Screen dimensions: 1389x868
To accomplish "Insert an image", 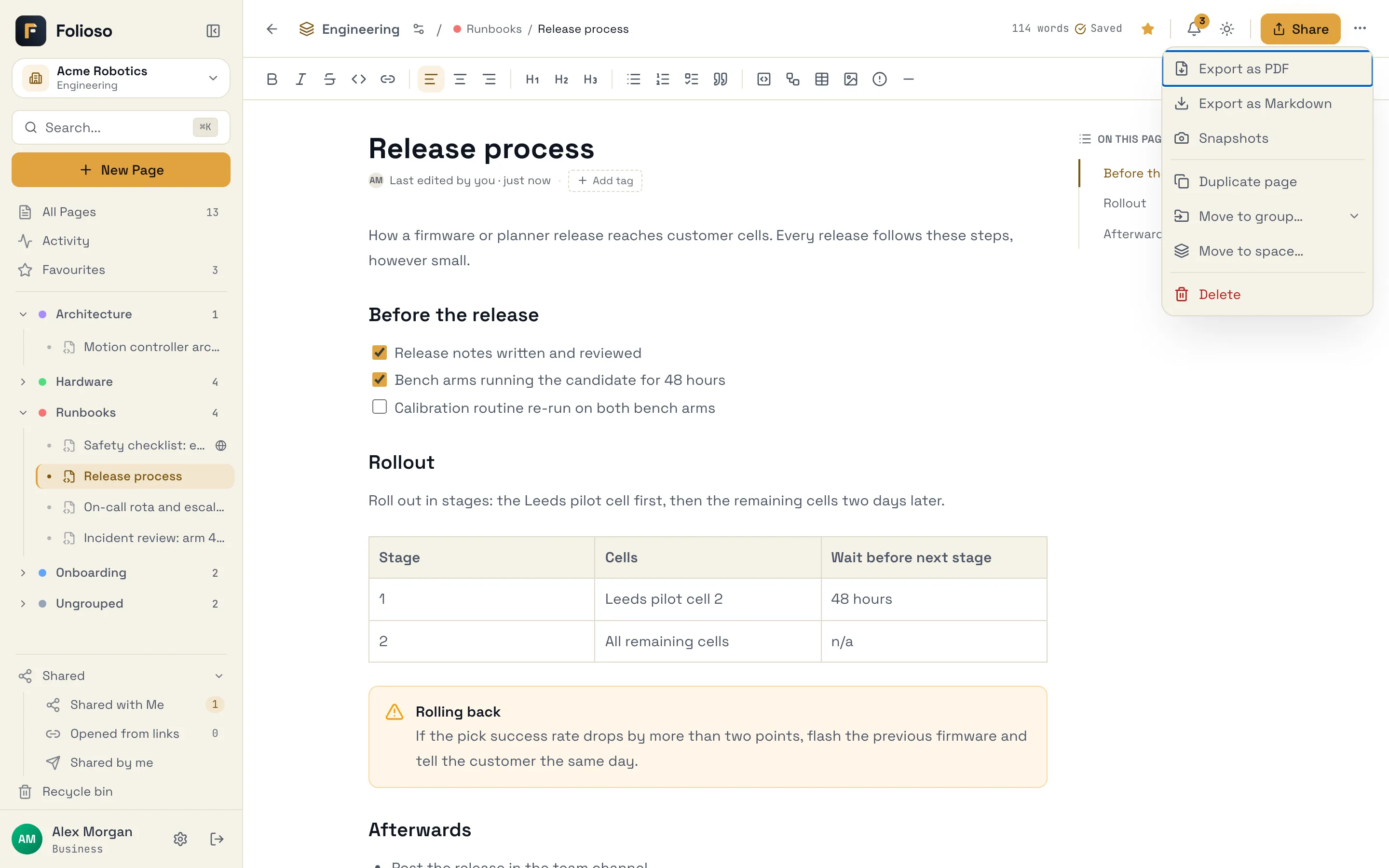I will pyautogui.click(x=851, y=79).
